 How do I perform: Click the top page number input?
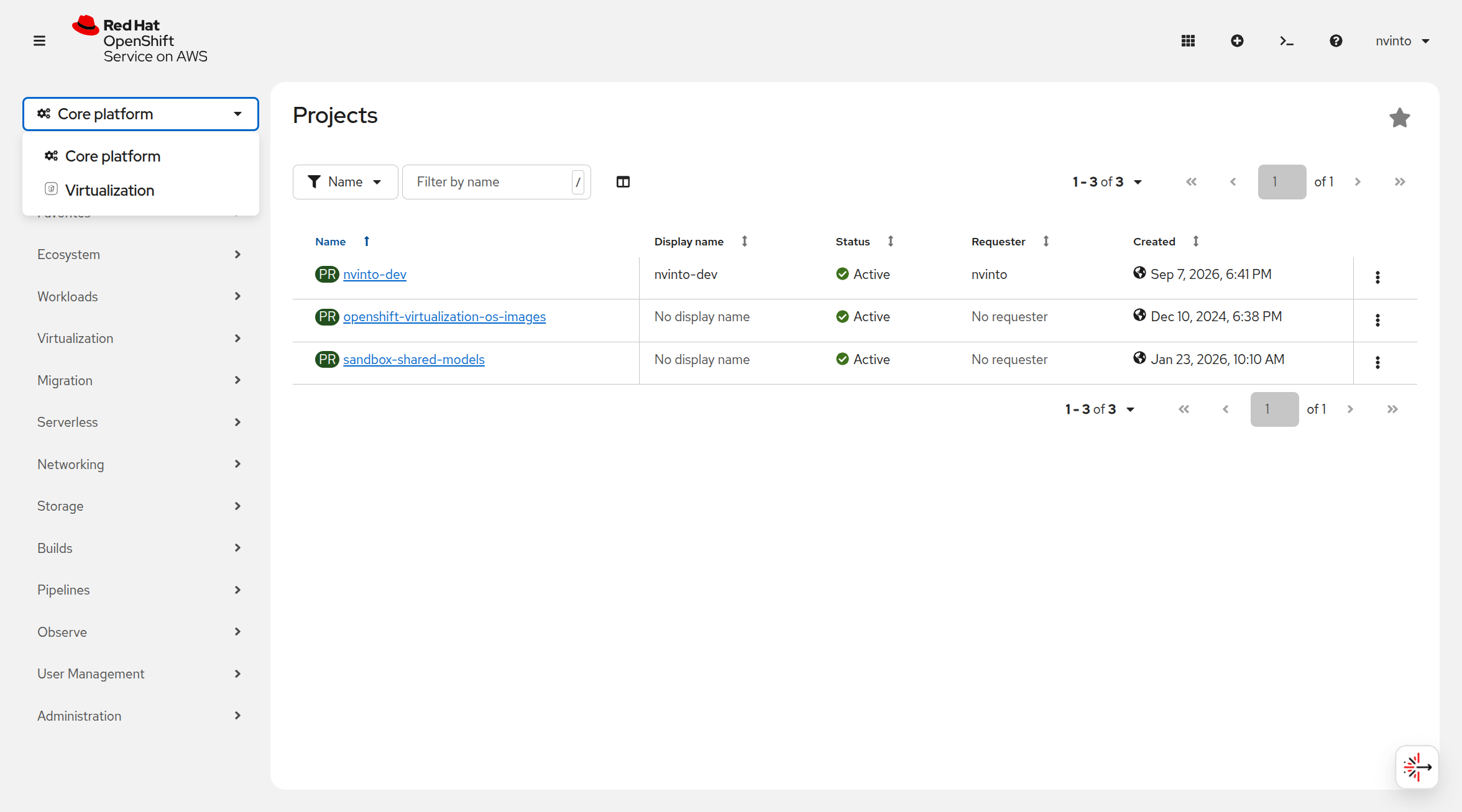[x=1282, y=182]
